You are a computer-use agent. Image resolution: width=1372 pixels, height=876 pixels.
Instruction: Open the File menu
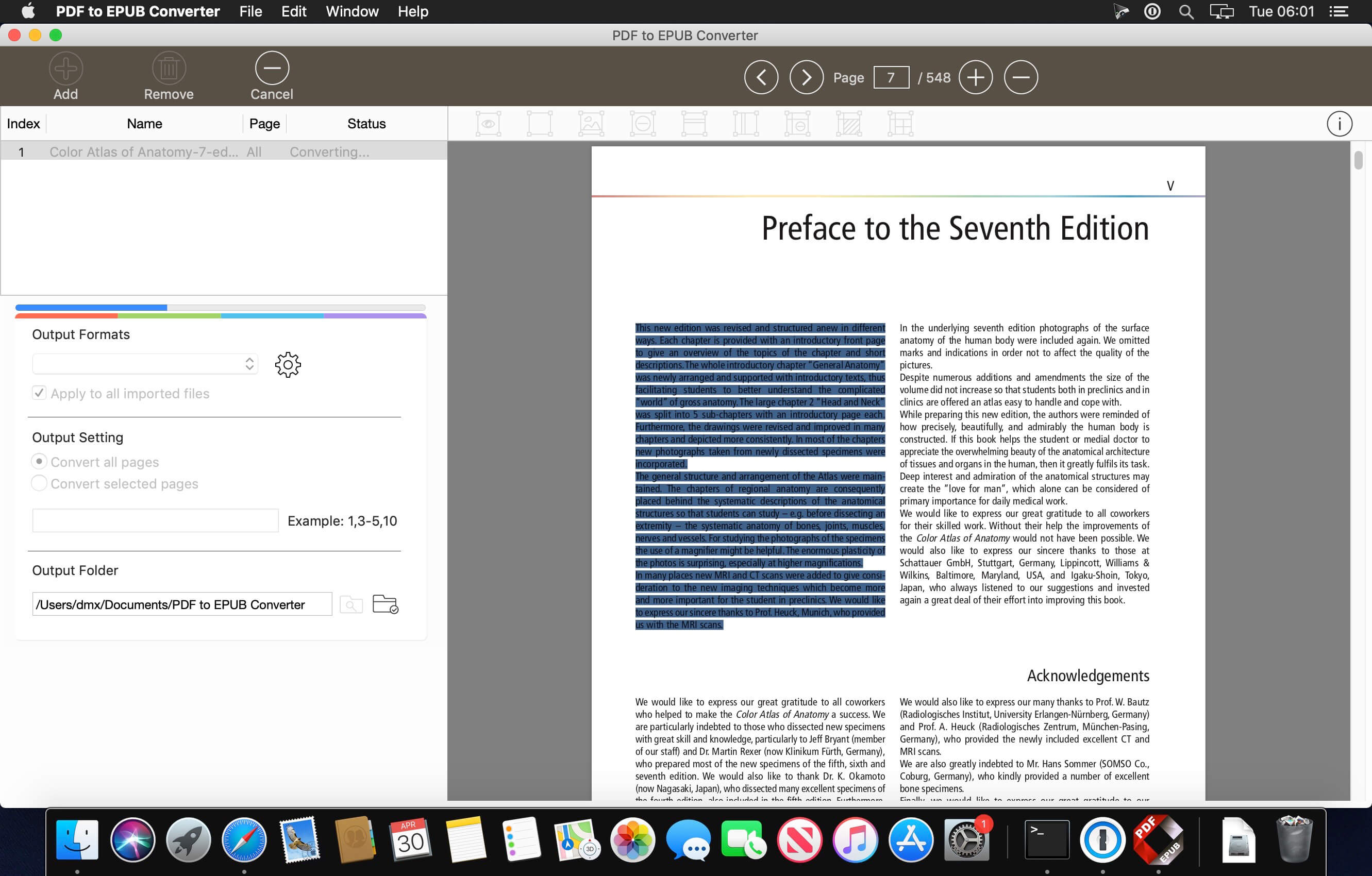250,11
